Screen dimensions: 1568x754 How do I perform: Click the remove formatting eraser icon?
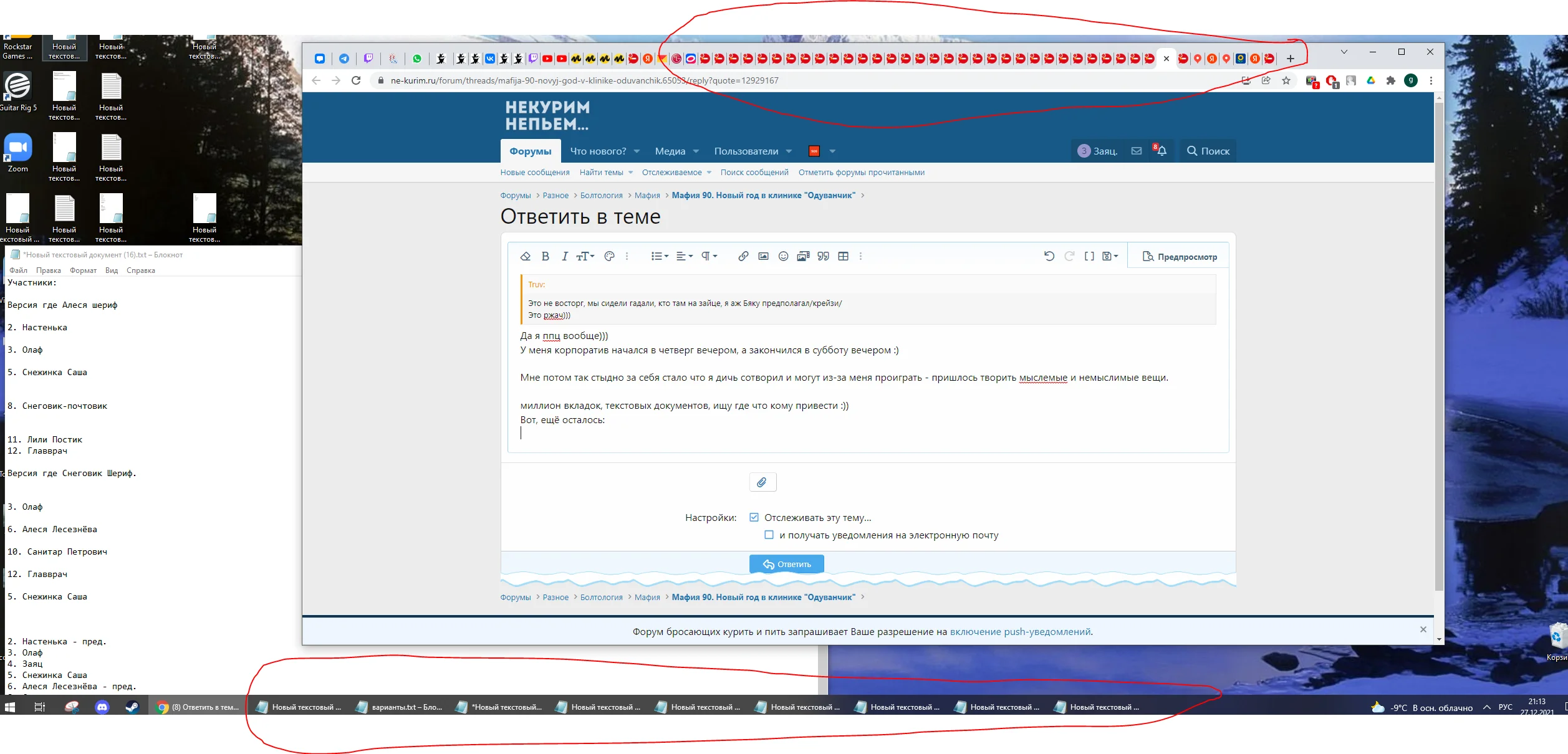click(x=525, y=256)
